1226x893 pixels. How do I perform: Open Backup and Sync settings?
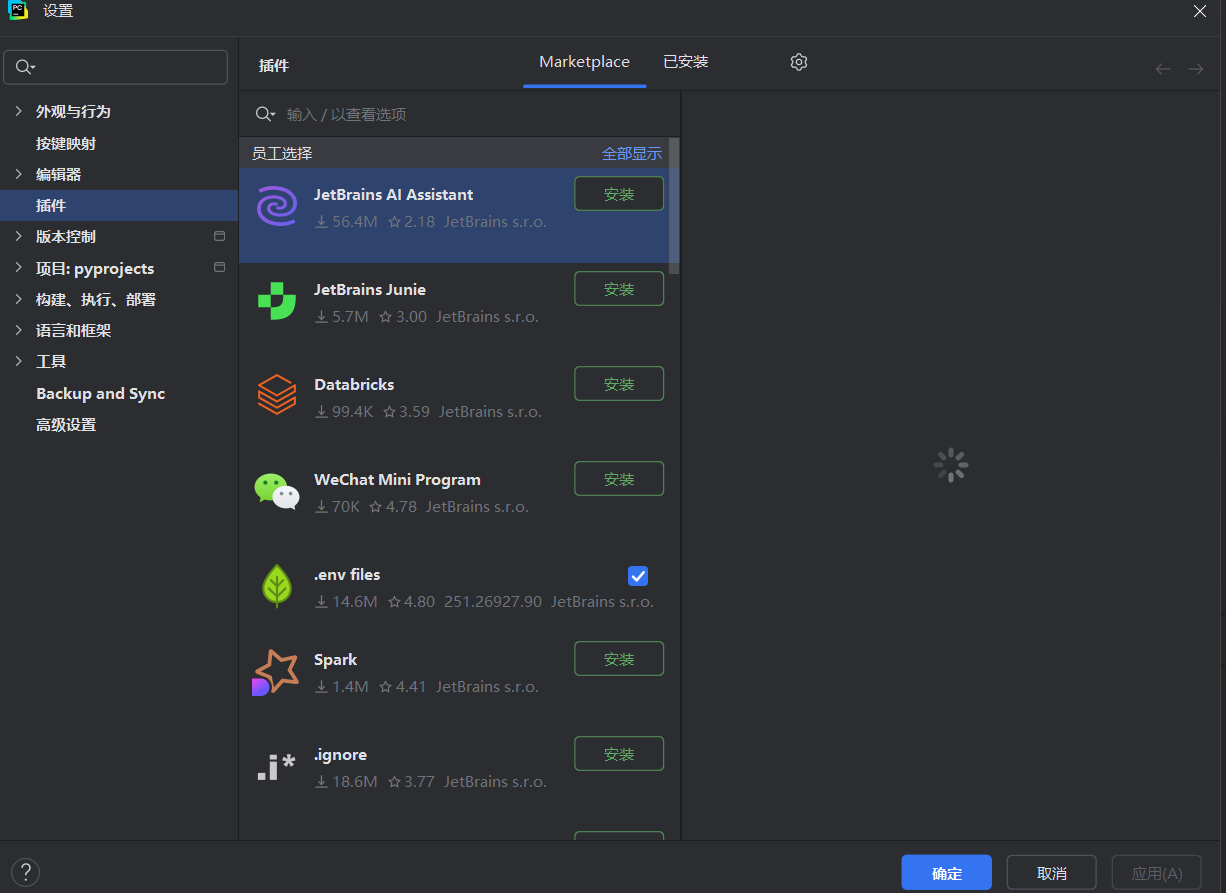pyautogui.click(x=101, y=393)
